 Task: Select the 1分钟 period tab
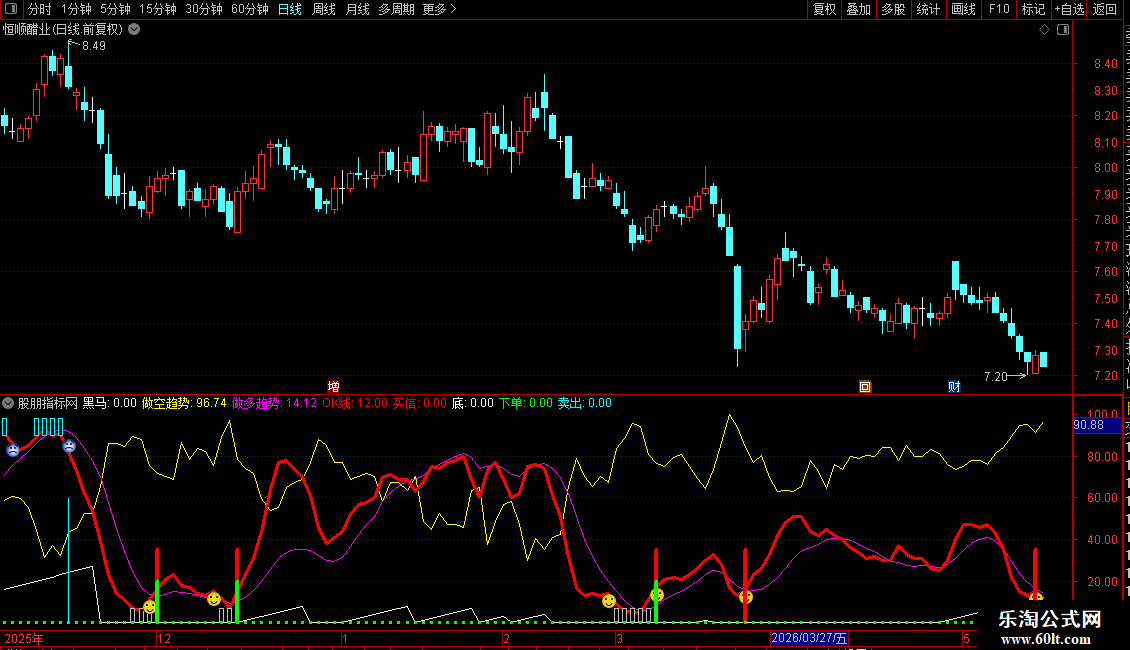point(76,9)
